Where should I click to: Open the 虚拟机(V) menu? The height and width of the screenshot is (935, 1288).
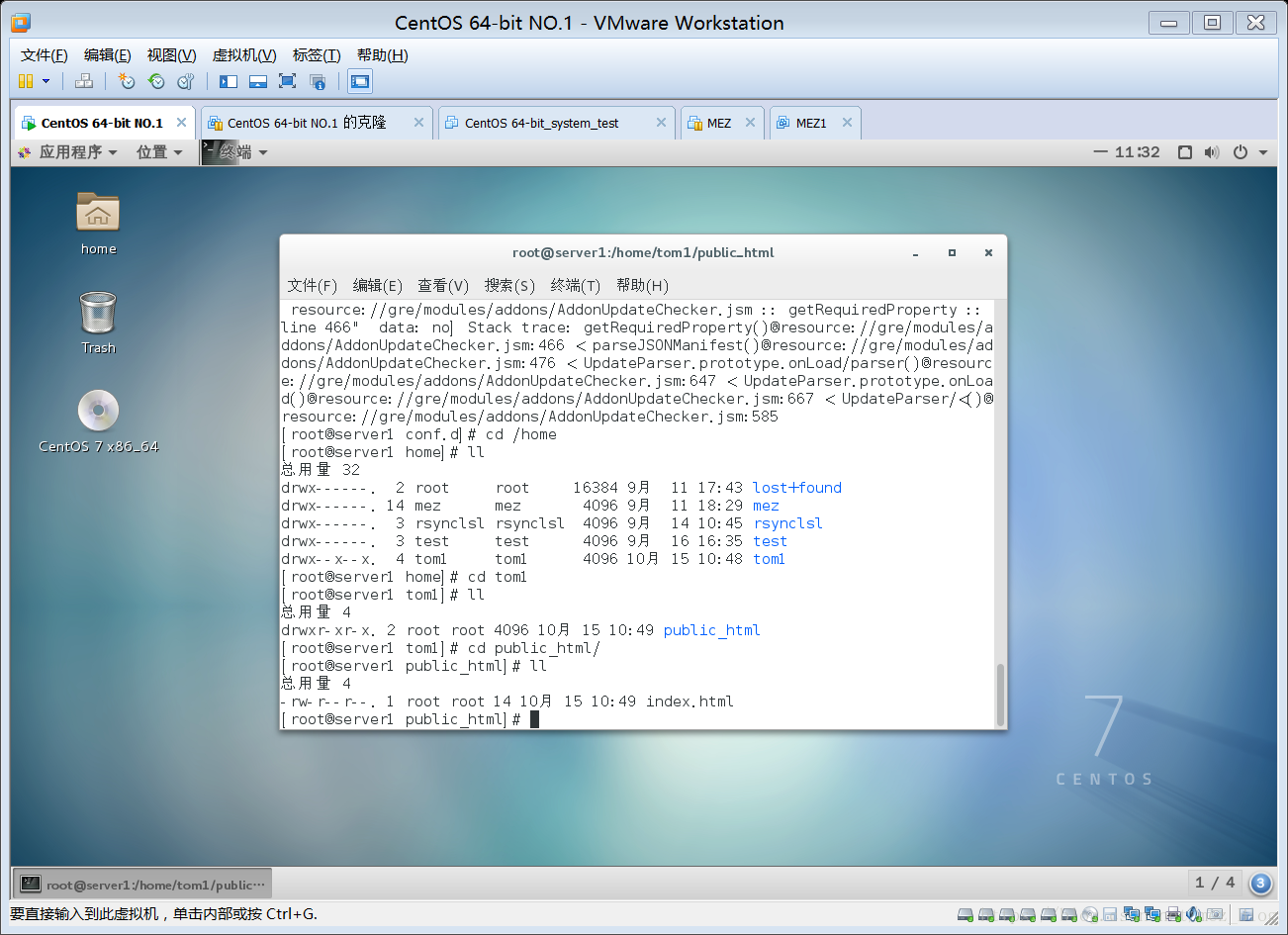coord(244,55)
